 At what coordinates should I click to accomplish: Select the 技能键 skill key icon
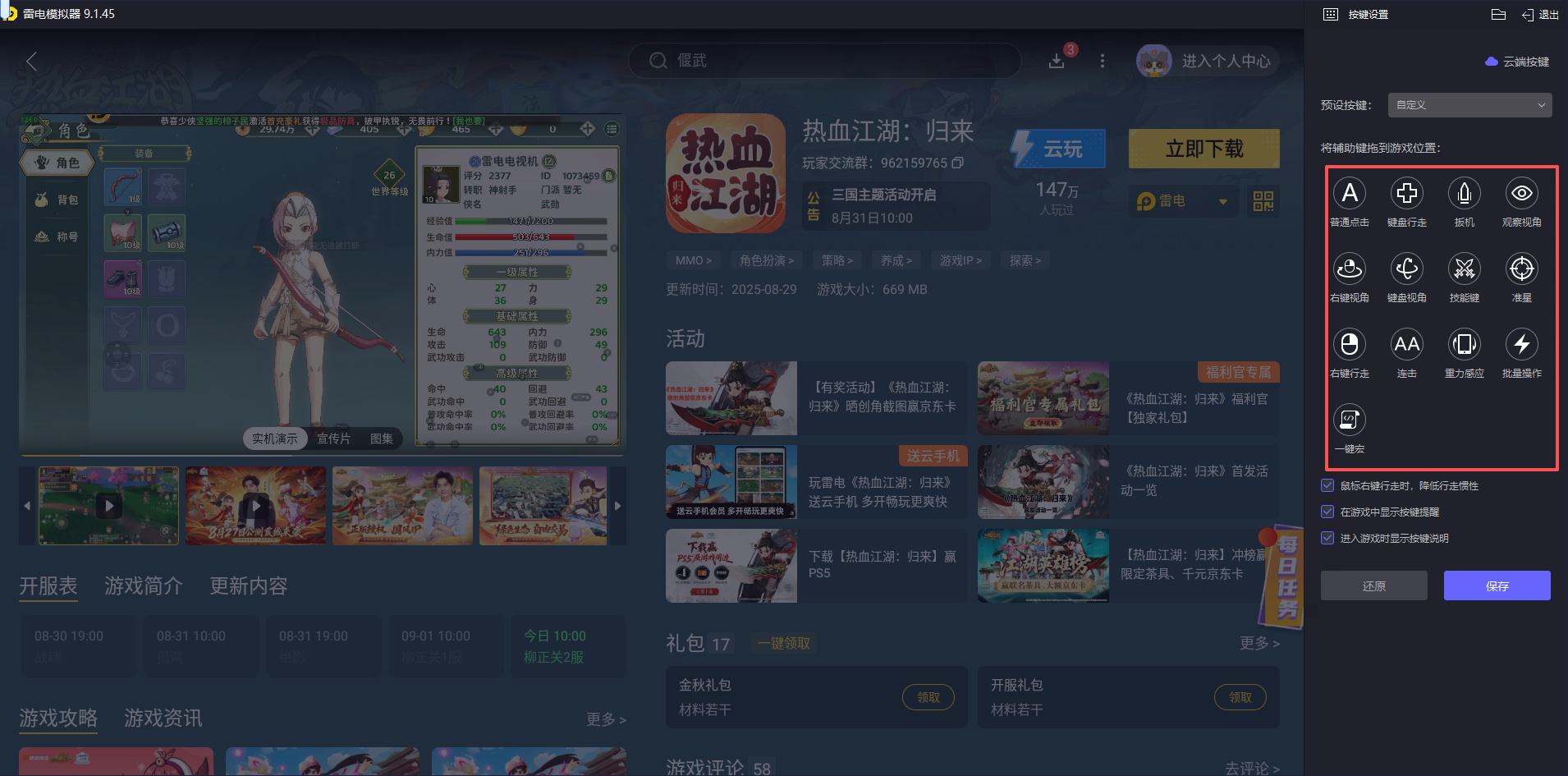coord(1464,269)
